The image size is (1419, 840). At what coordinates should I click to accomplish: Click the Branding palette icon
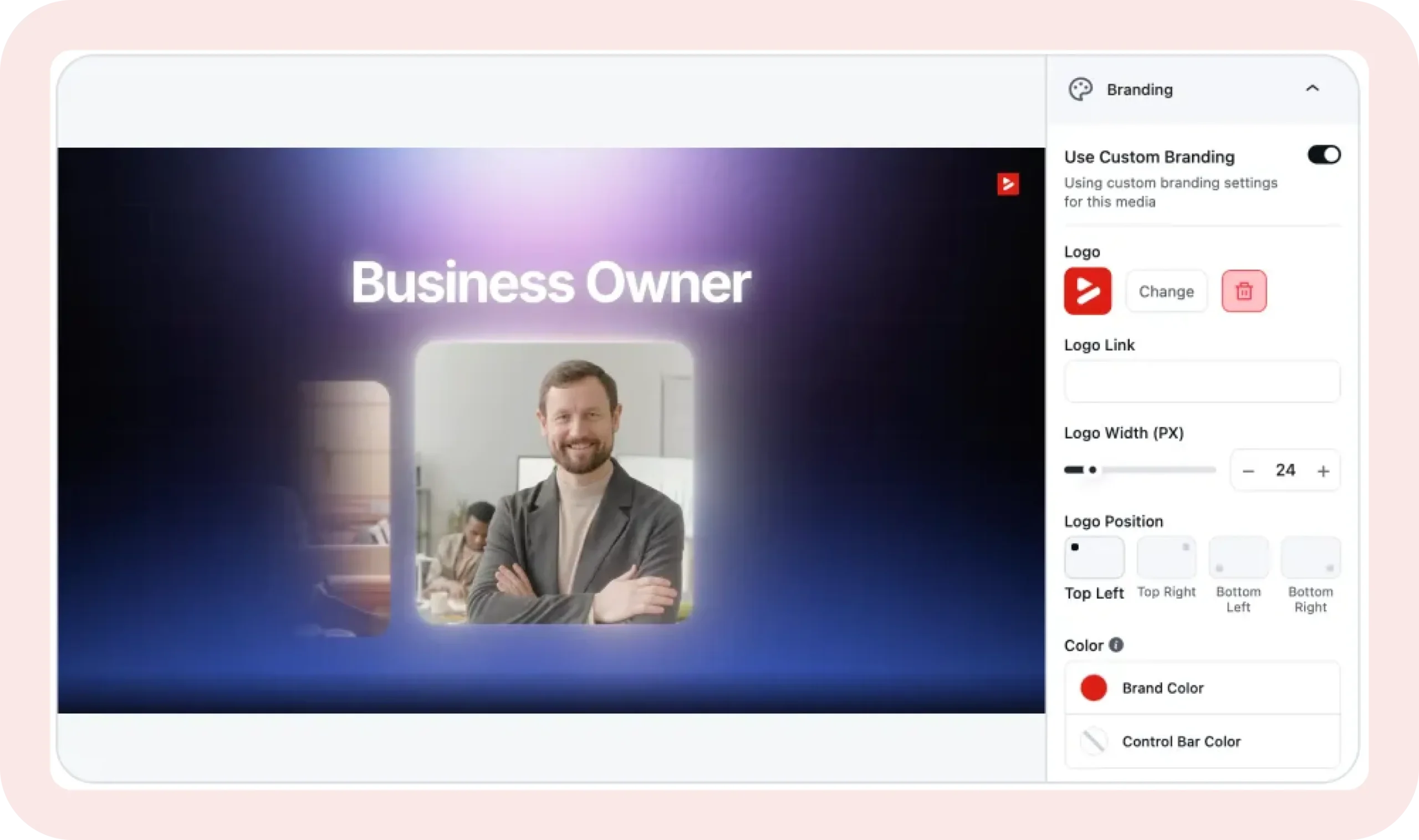(x=1080, y=89)
